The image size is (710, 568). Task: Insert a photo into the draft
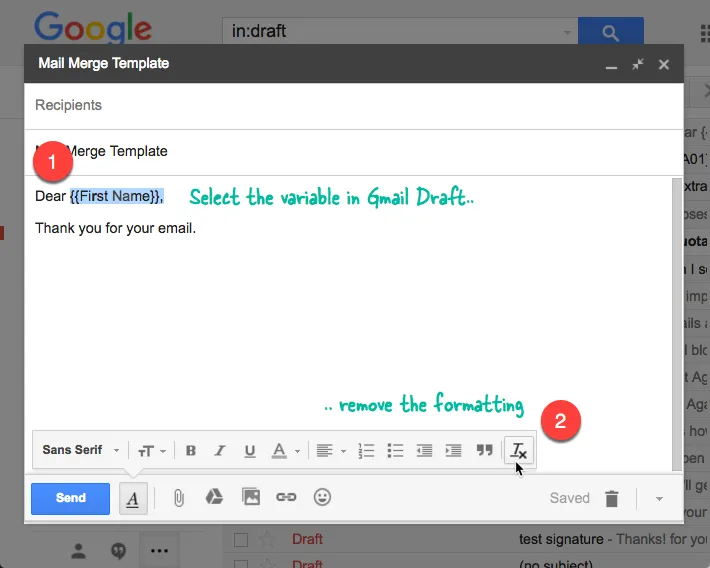(x=250, y=497)
